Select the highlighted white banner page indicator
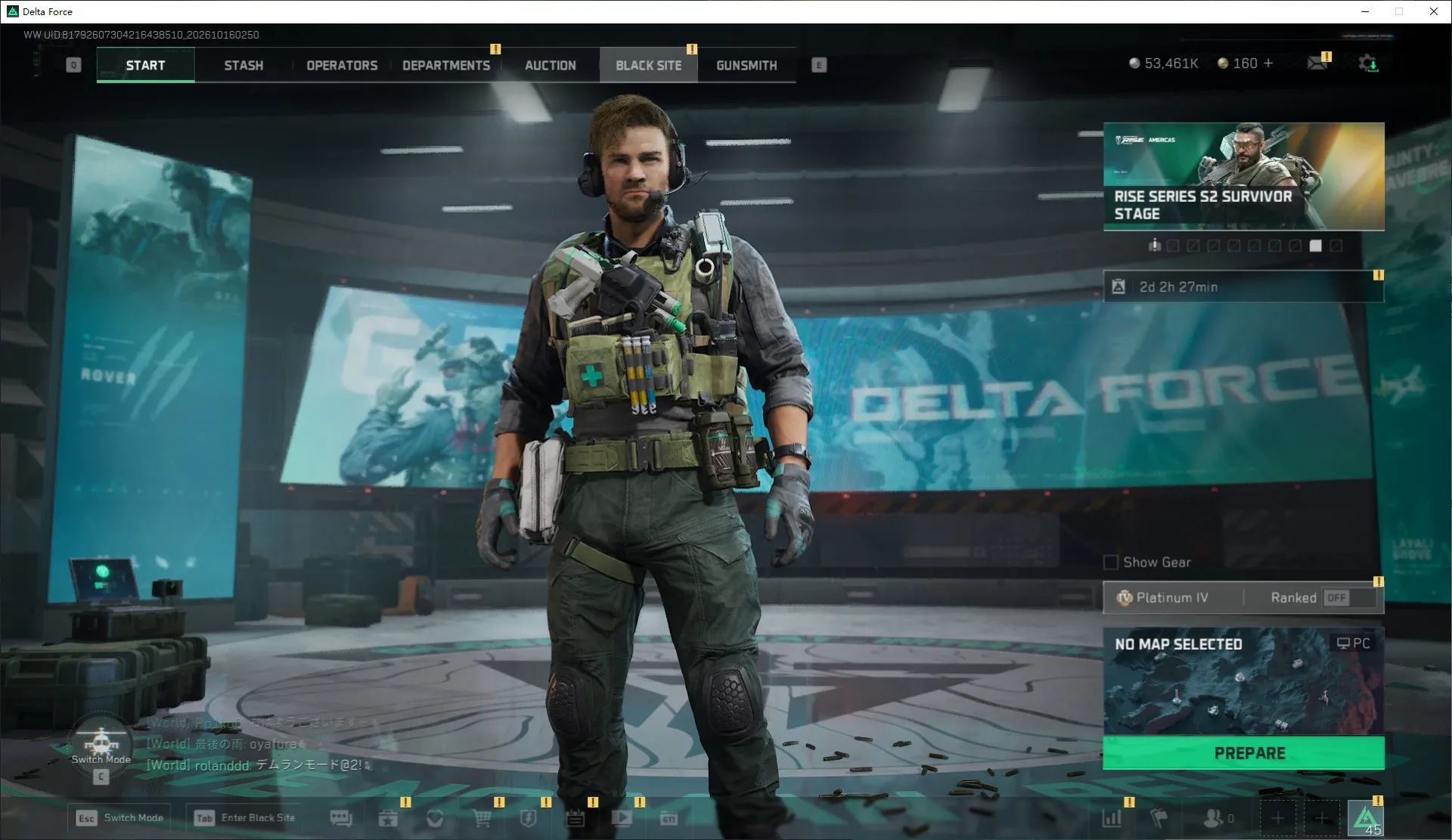 coord(1316,246)
